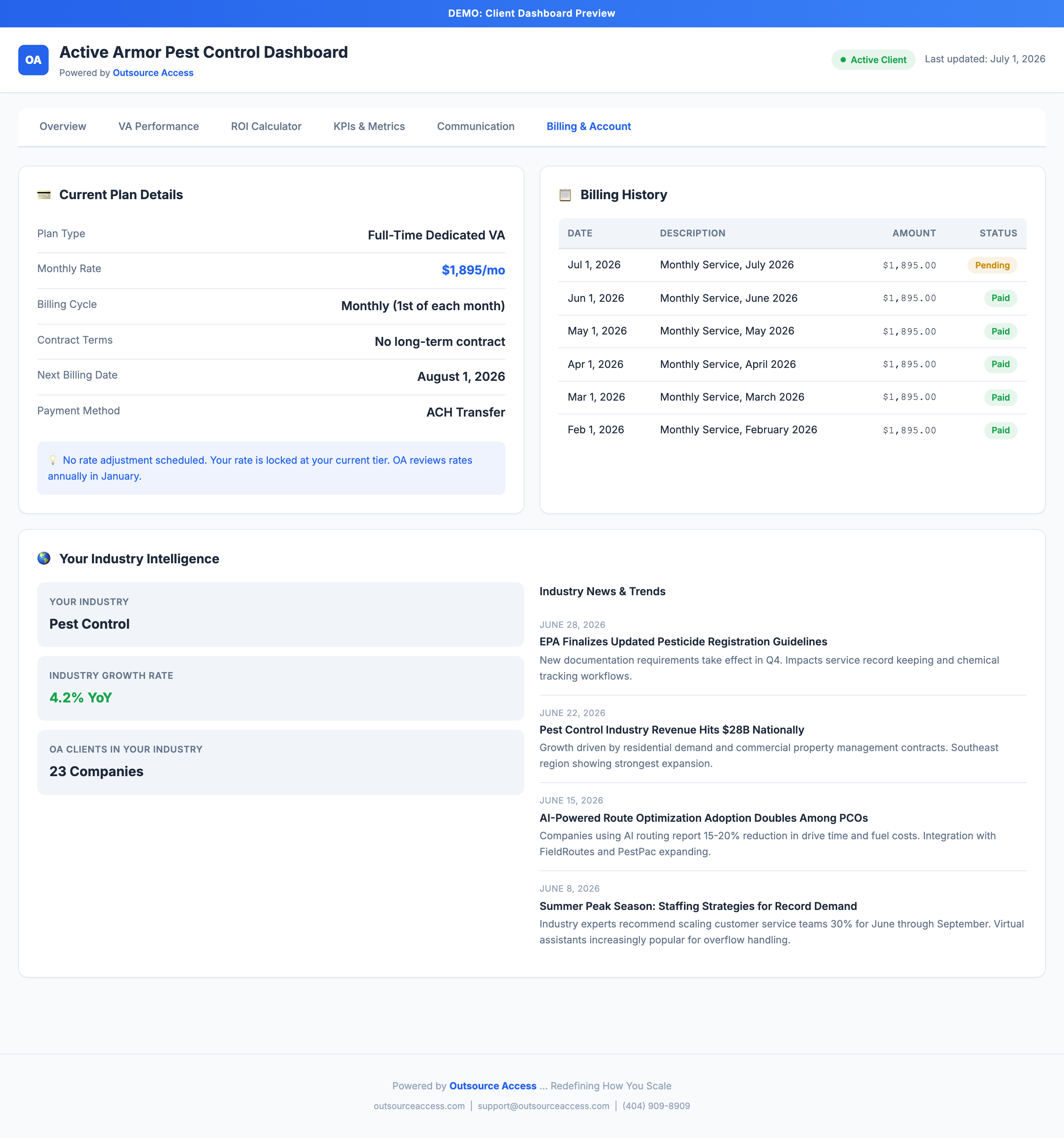This screenshot has width=1064, height=1138.
Task: Click the credit card icon beside Current Plan Details
Action: coord(44,195)
